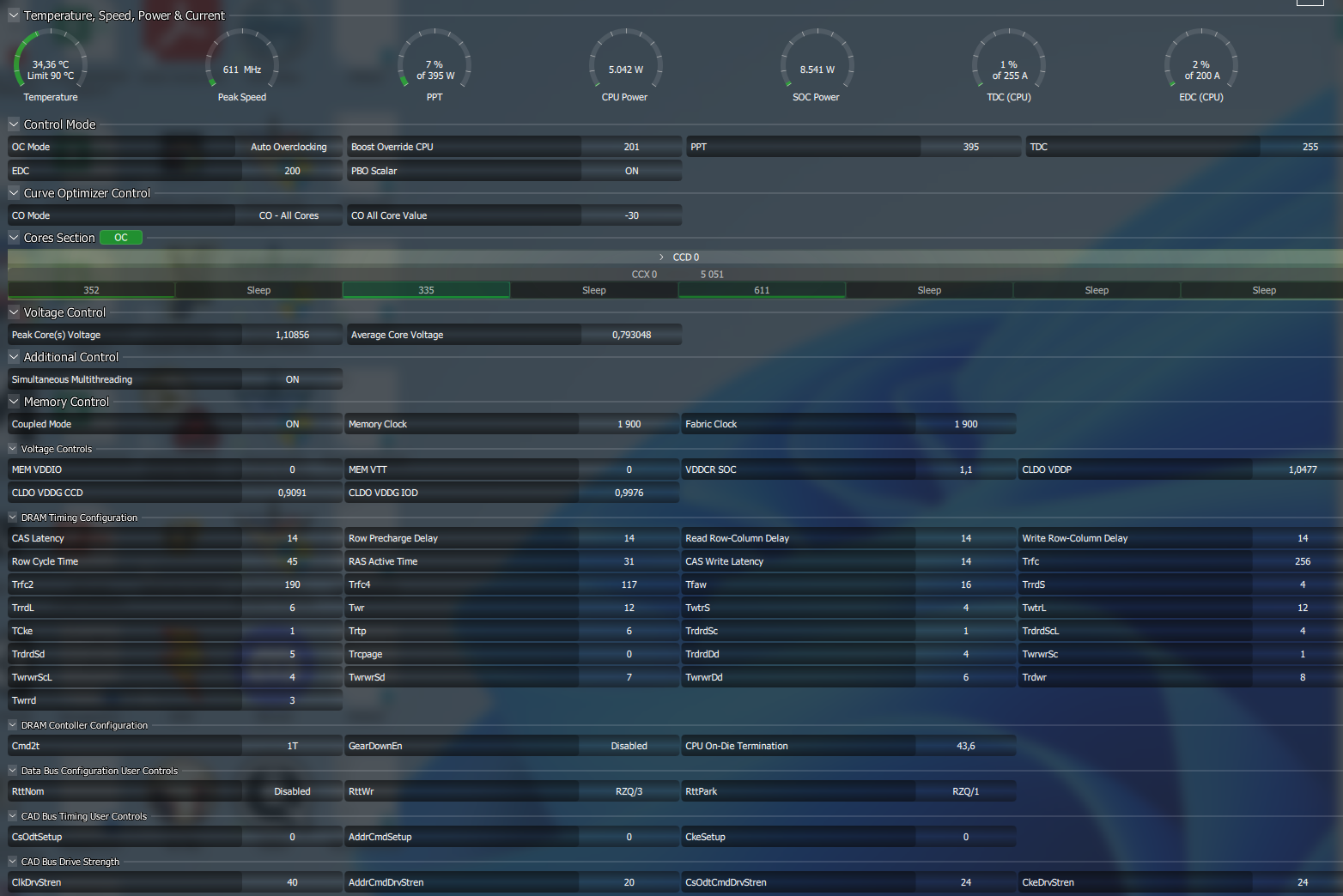Viewport: 1343px width, 896px height.
Task: Collapse the Control Mode section
Action: [14, 124]
